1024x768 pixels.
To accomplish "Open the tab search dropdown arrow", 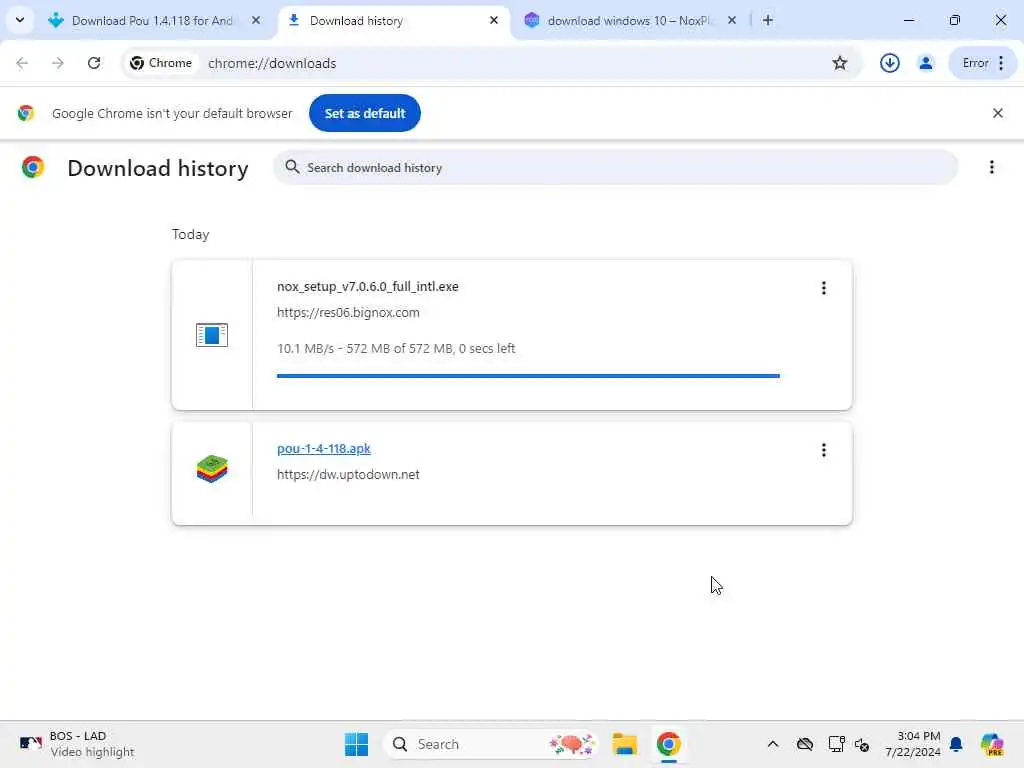I will point(20,20).
